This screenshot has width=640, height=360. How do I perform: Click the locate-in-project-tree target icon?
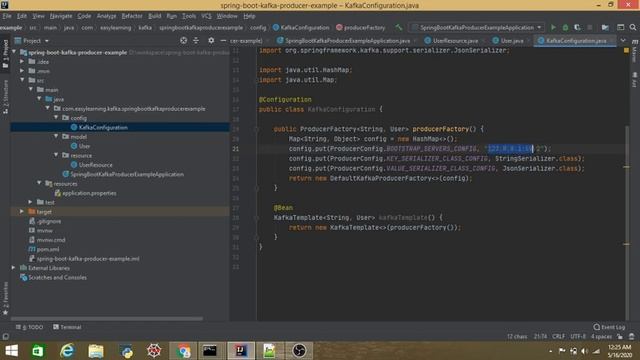pyautogui.click(x=184, y=40)
